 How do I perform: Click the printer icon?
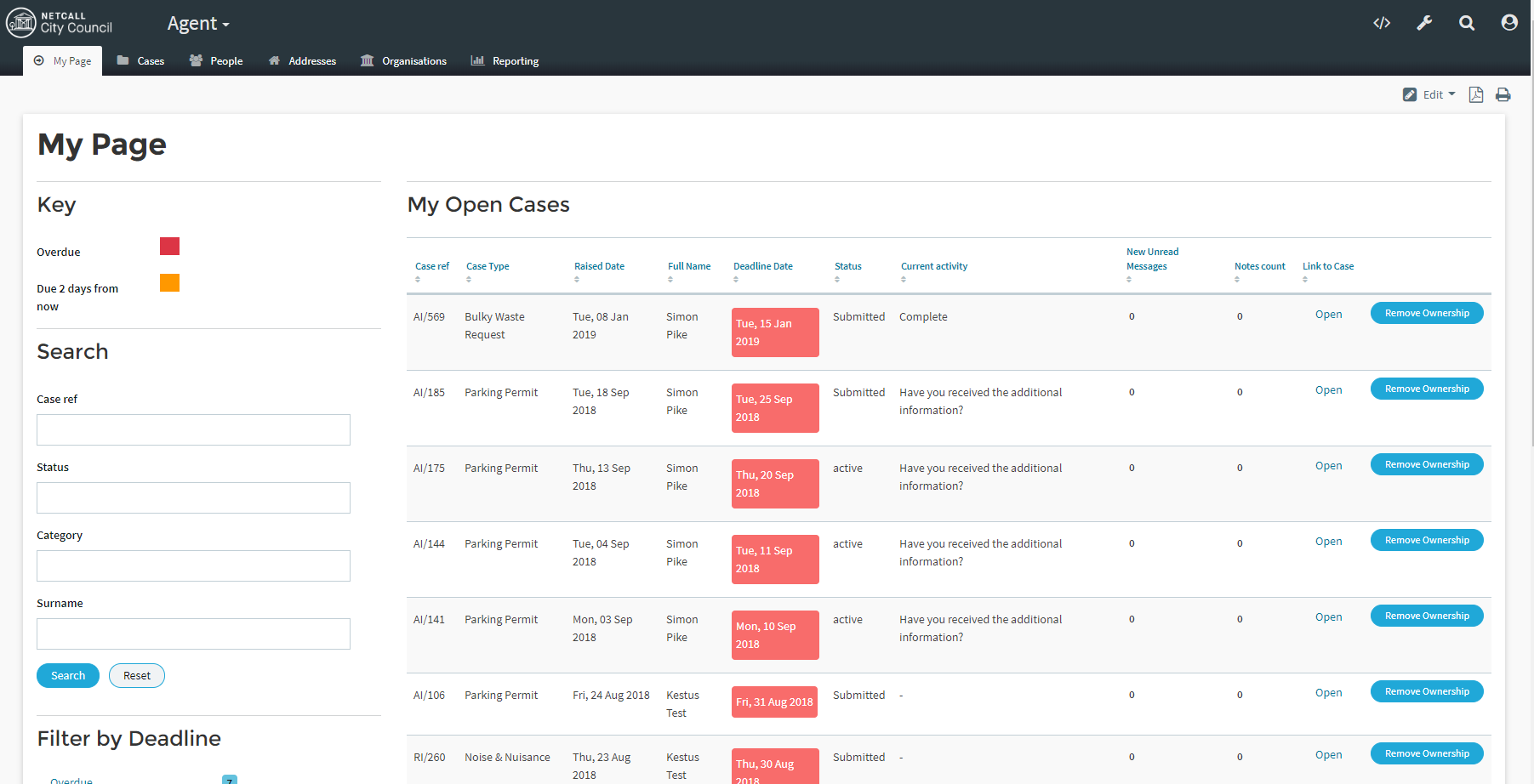point(1503,94)
